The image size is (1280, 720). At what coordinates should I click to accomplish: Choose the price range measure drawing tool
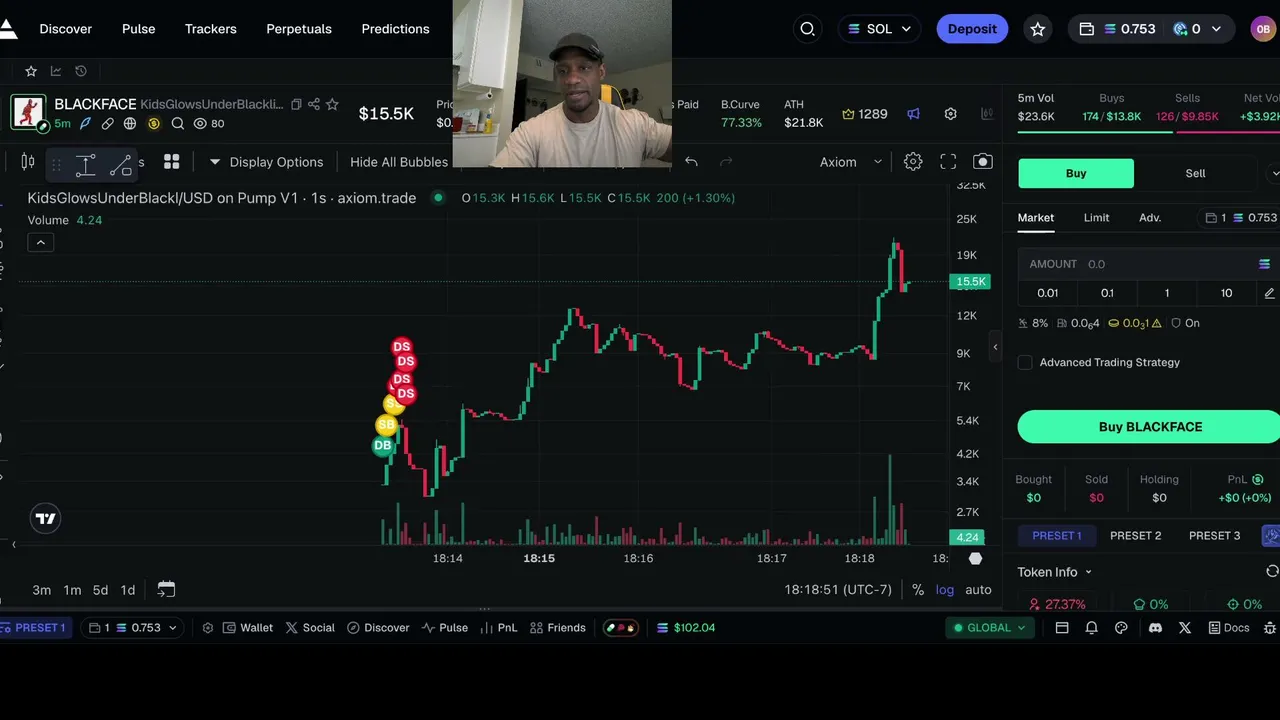[86, 165]
